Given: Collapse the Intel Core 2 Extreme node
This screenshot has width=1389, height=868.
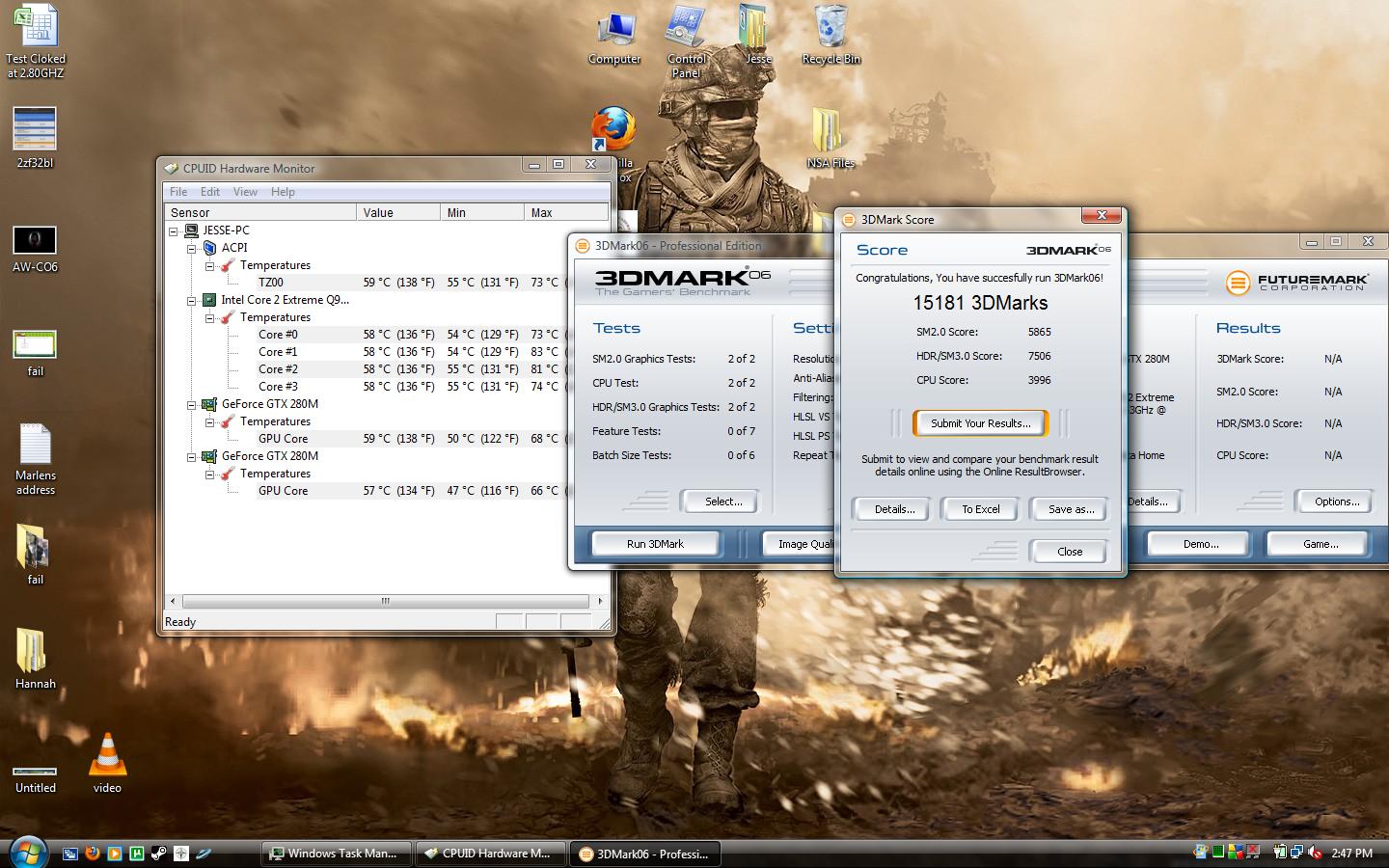Looking at the screenshot, I should (x=192, y=300).
